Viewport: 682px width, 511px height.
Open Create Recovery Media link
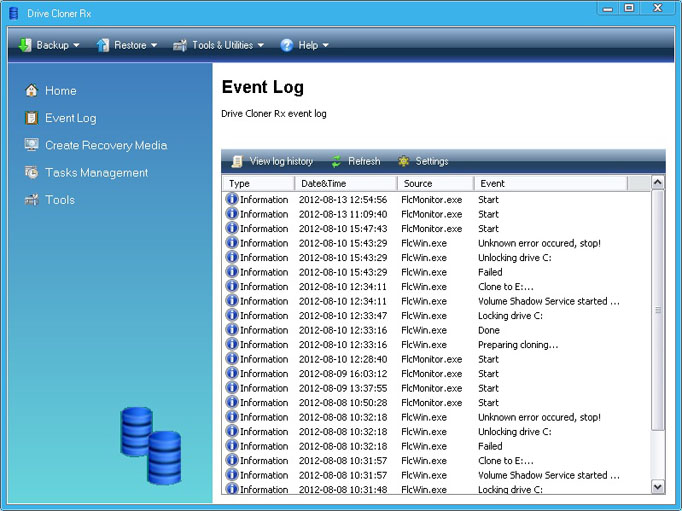coord(106,145)
